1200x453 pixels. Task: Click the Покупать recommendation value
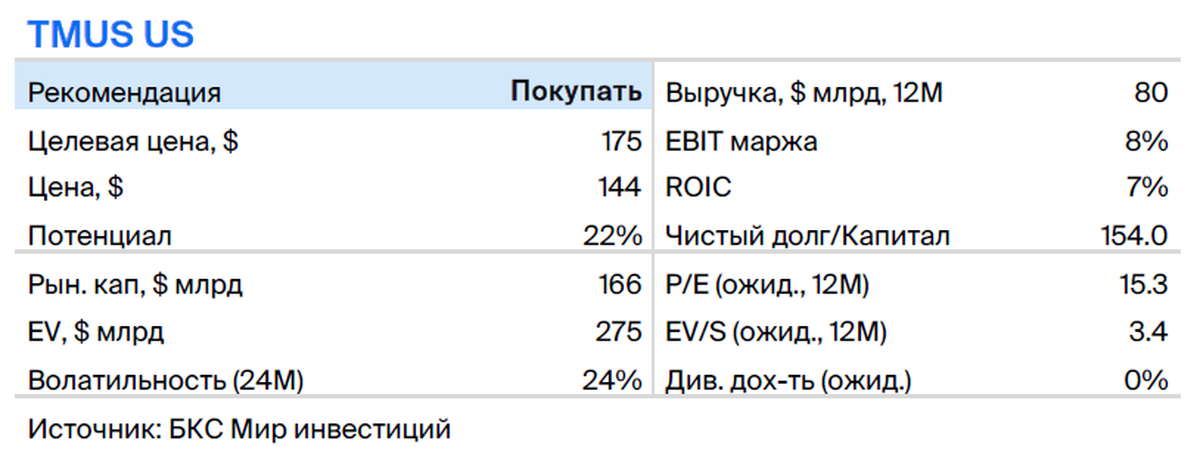[x=576, y=93]
